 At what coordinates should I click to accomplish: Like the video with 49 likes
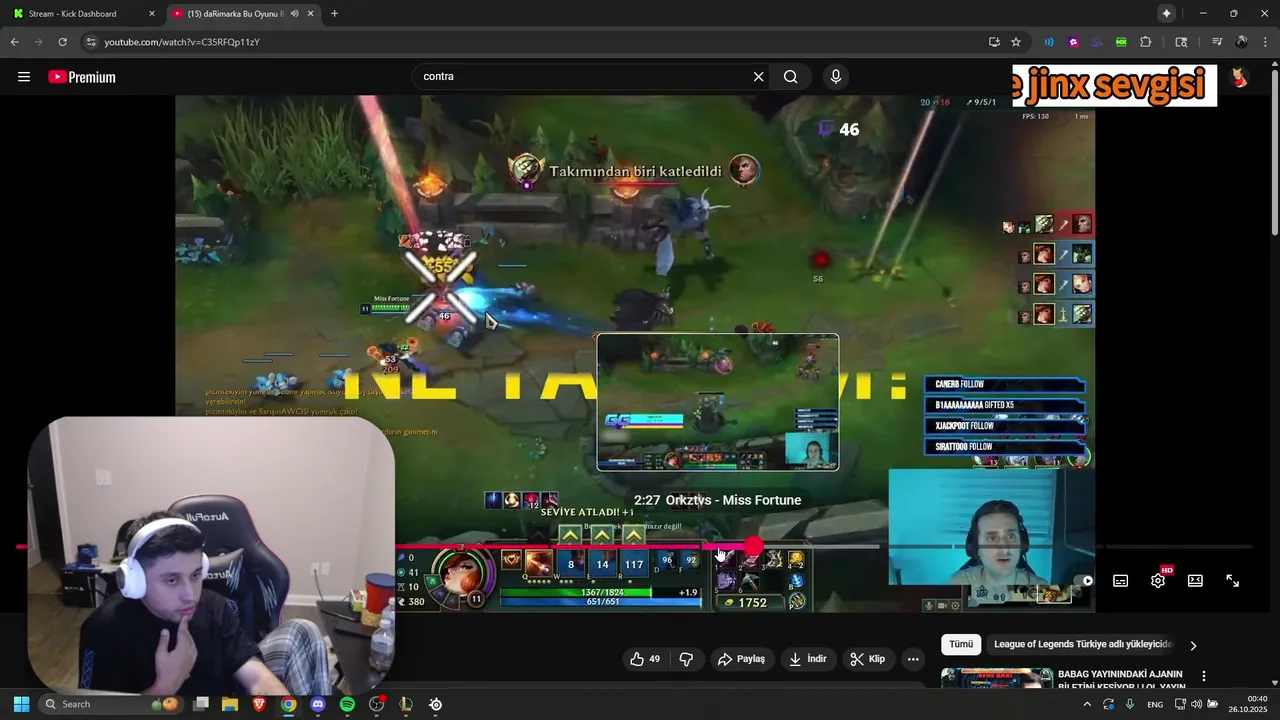[x=645, y=659]
